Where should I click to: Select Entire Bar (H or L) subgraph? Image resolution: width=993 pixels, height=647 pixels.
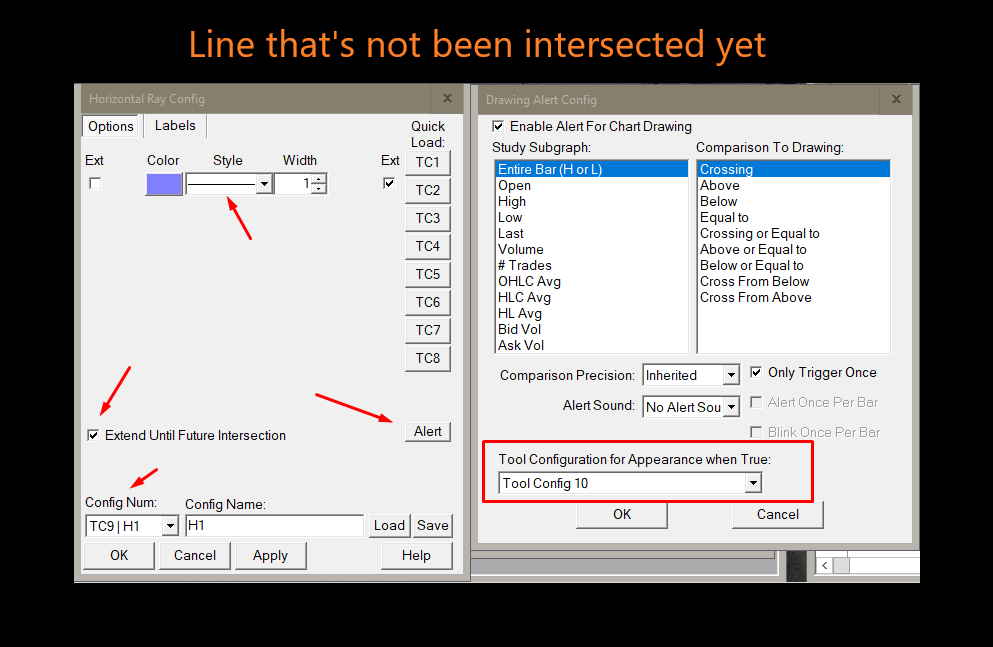point(591,169)
